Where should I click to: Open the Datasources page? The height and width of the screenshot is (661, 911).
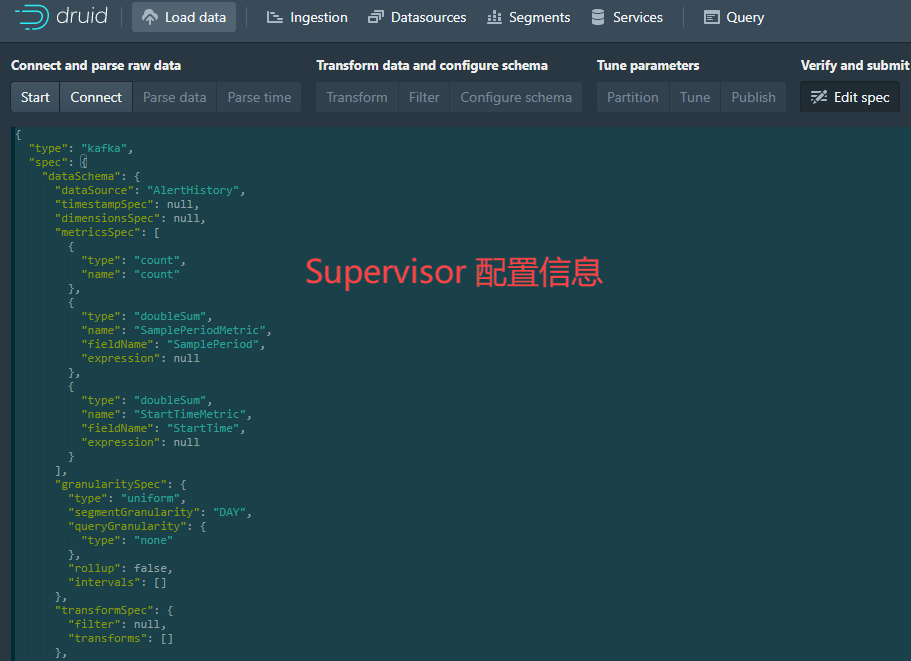click(417, 17)
